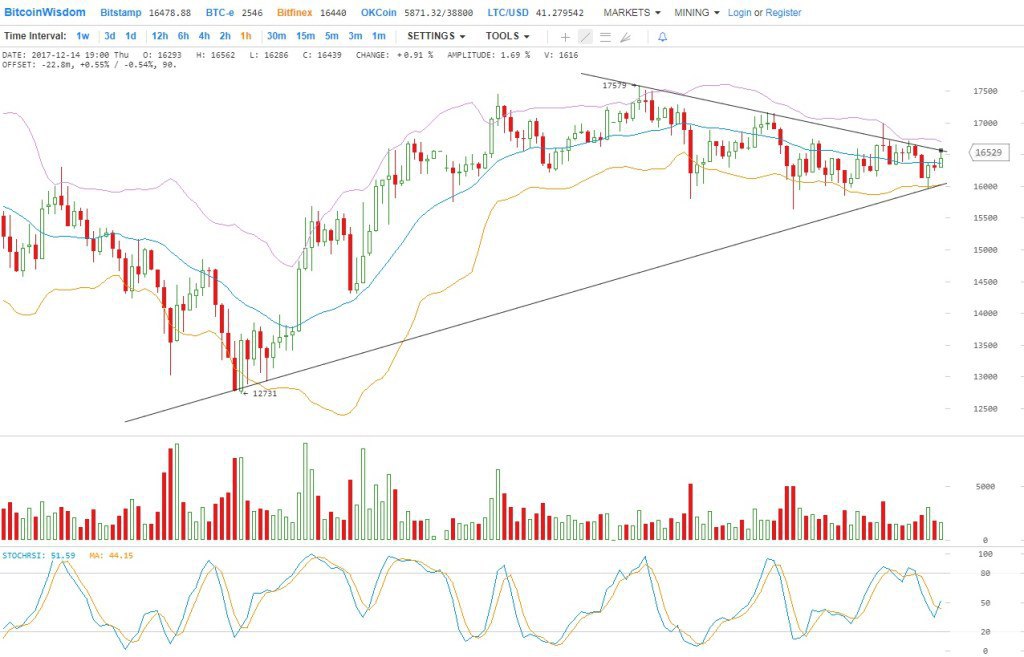
Task: Switch to the 1d time interval
Action: click(x=131, y=36)
